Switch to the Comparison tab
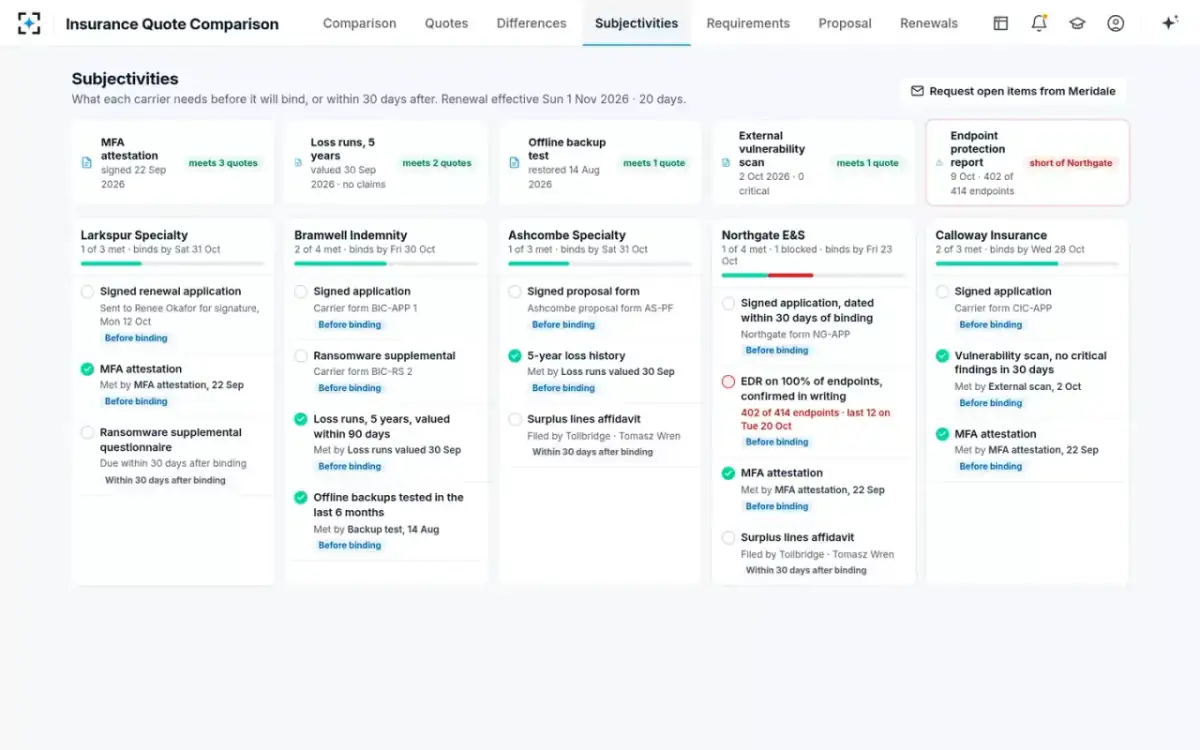 click(x=359, y=23)
